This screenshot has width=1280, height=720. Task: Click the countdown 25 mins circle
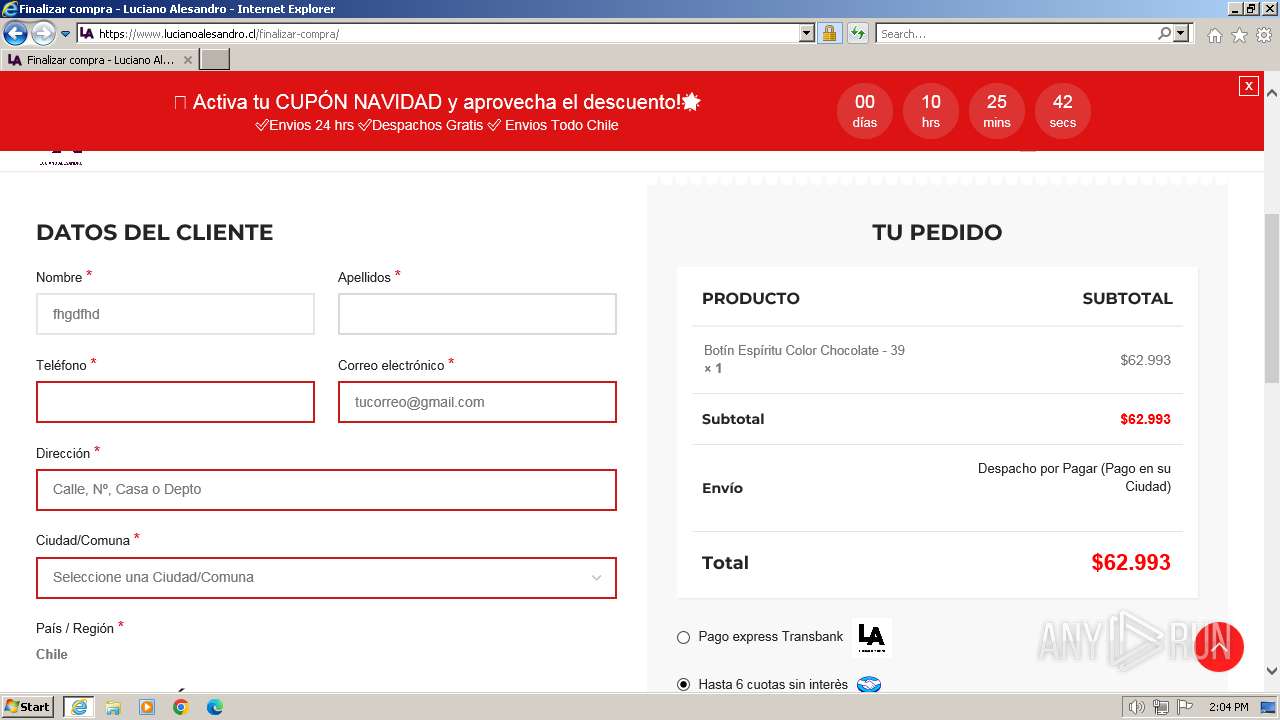click(997, 111)
